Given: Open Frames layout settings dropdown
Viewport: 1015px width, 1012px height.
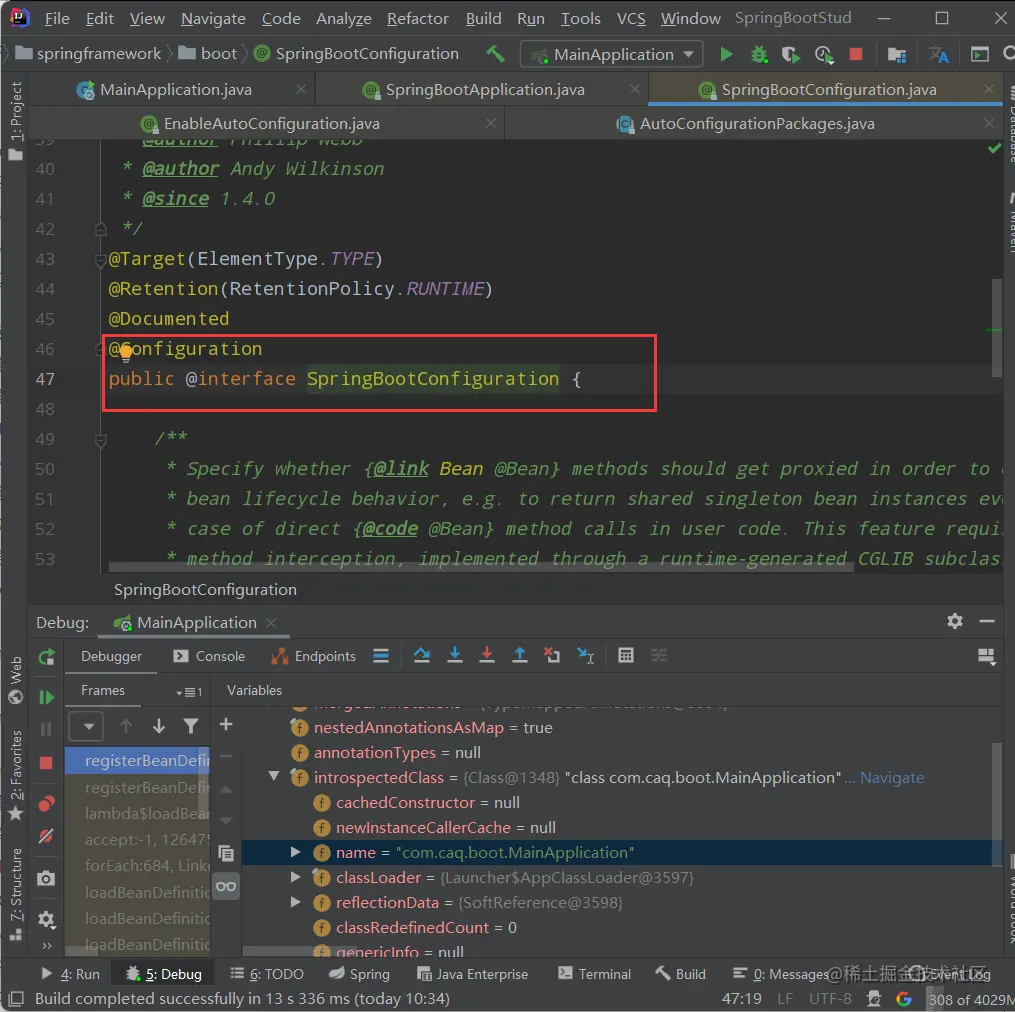Looking at the screenshot, I should [189, 692].
